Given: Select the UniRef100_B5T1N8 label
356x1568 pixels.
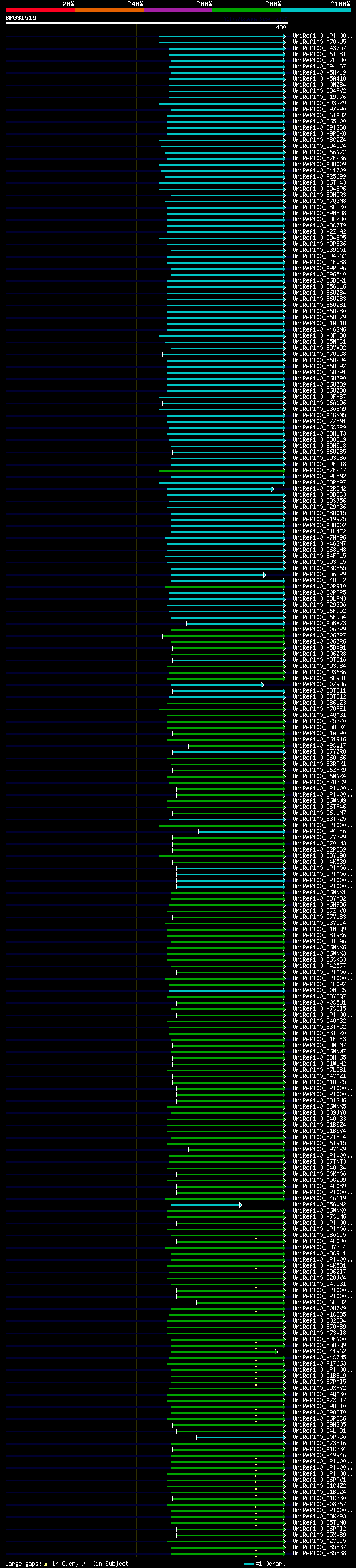Looking at the screenshot, I should [319, 1522].
